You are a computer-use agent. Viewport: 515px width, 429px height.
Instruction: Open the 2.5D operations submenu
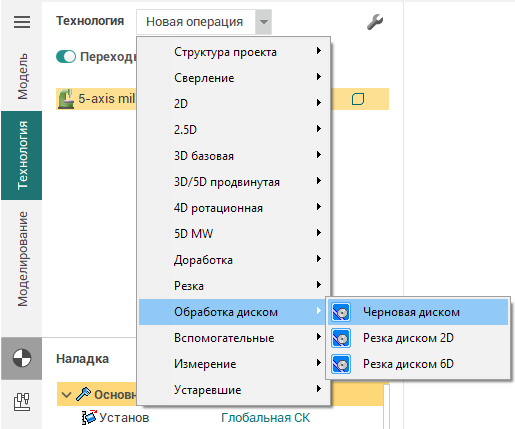tap(235, 129)
